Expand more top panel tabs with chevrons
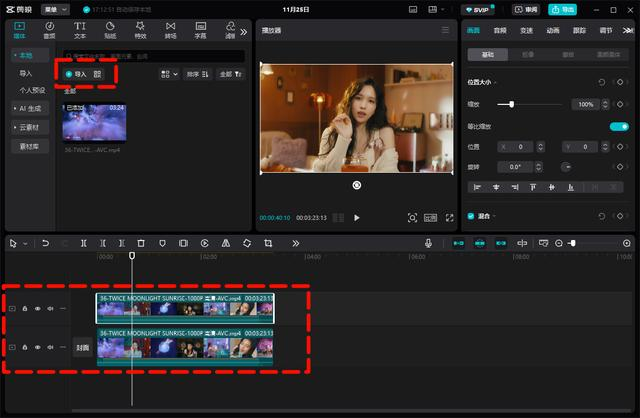 (x=245, y=30)
